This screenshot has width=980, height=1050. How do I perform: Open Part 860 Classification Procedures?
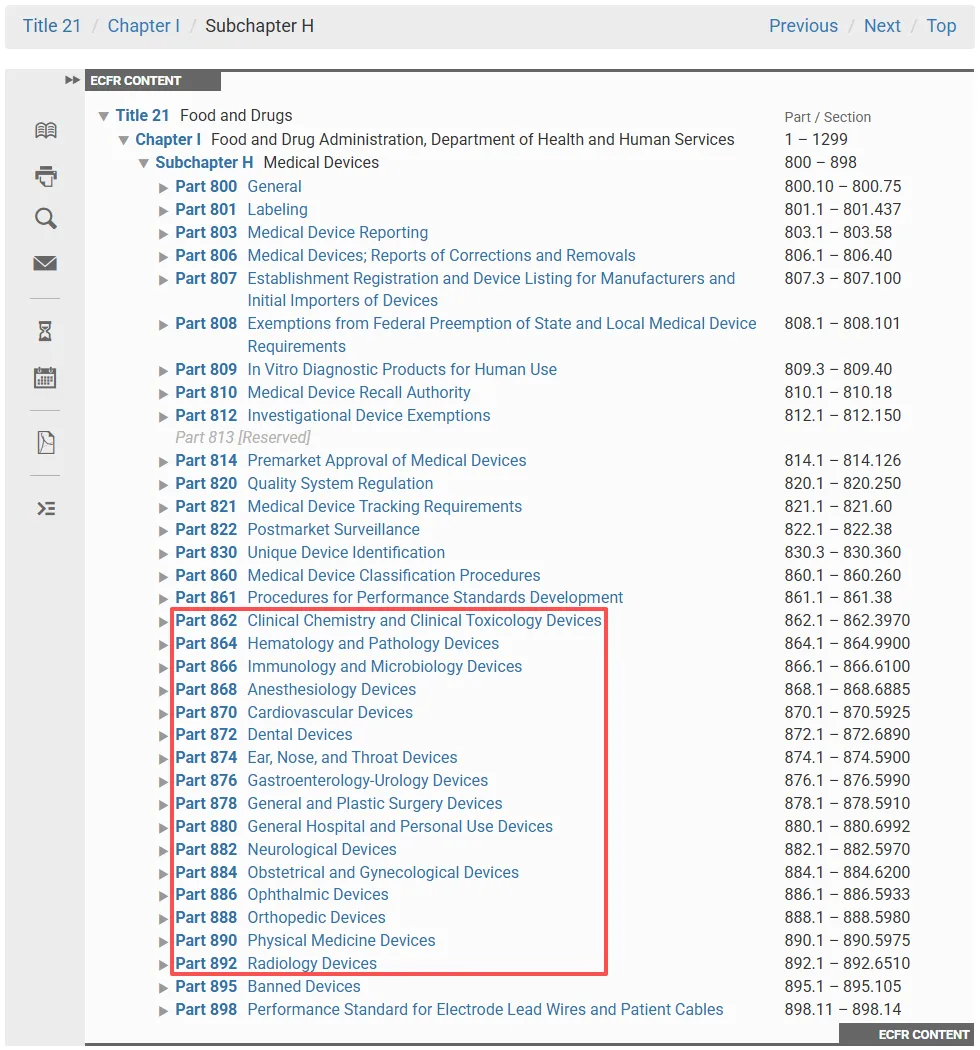pos(358,575)
